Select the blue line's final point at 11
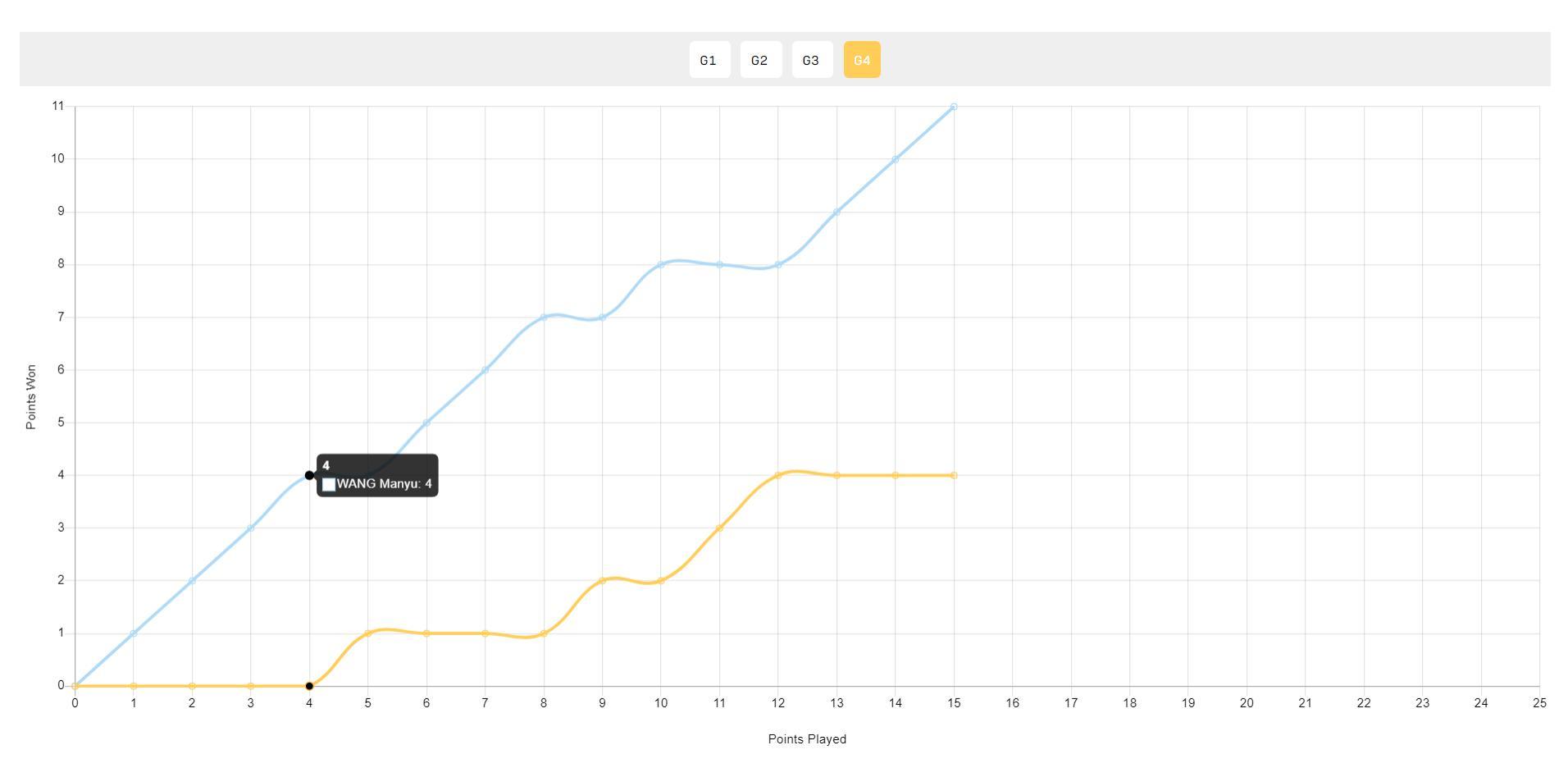This screenshot has height=768, width=1568. tap(954, 107)
